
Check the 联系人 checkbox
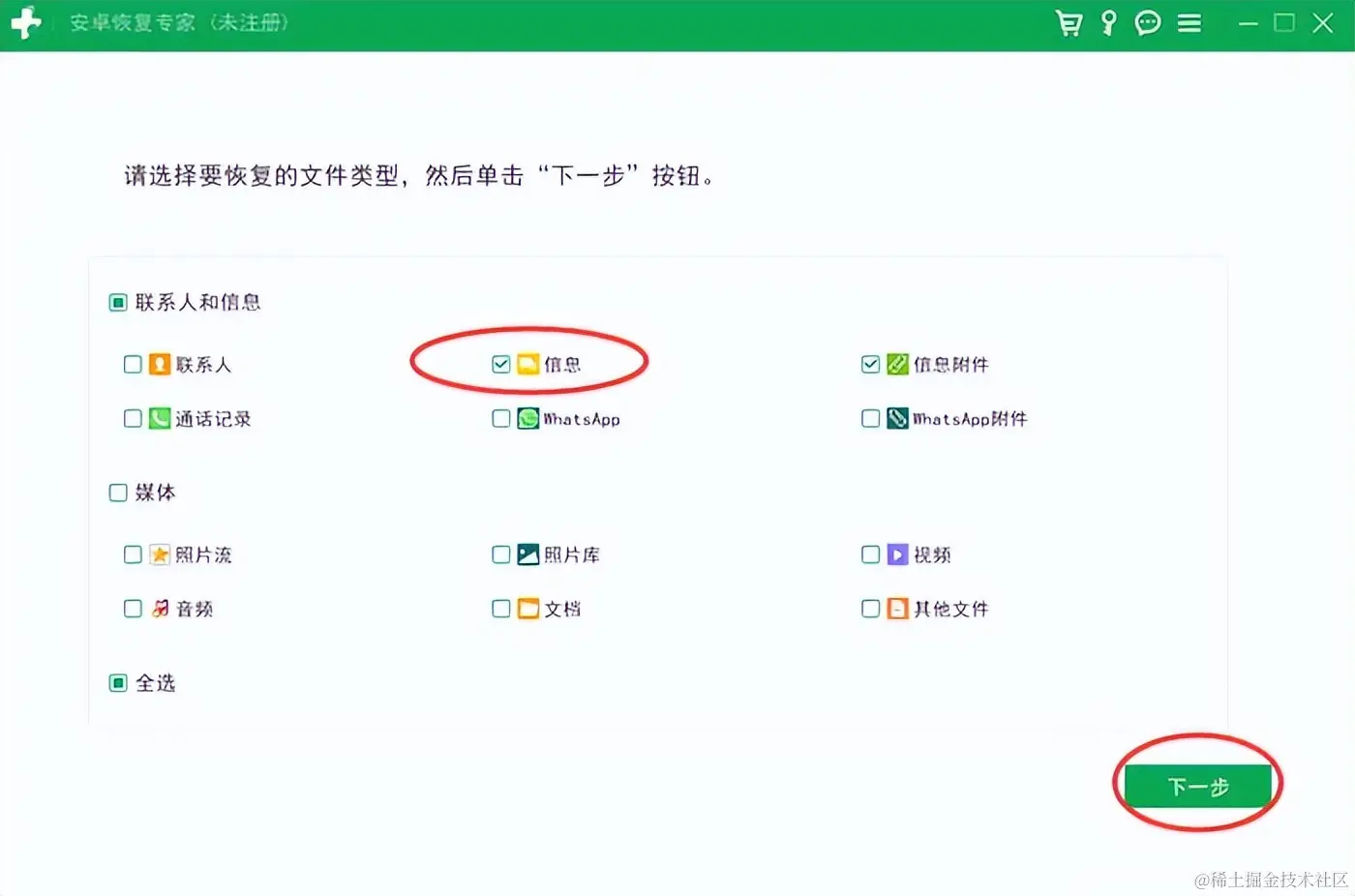pyautogui.click(x=133, y=365)
